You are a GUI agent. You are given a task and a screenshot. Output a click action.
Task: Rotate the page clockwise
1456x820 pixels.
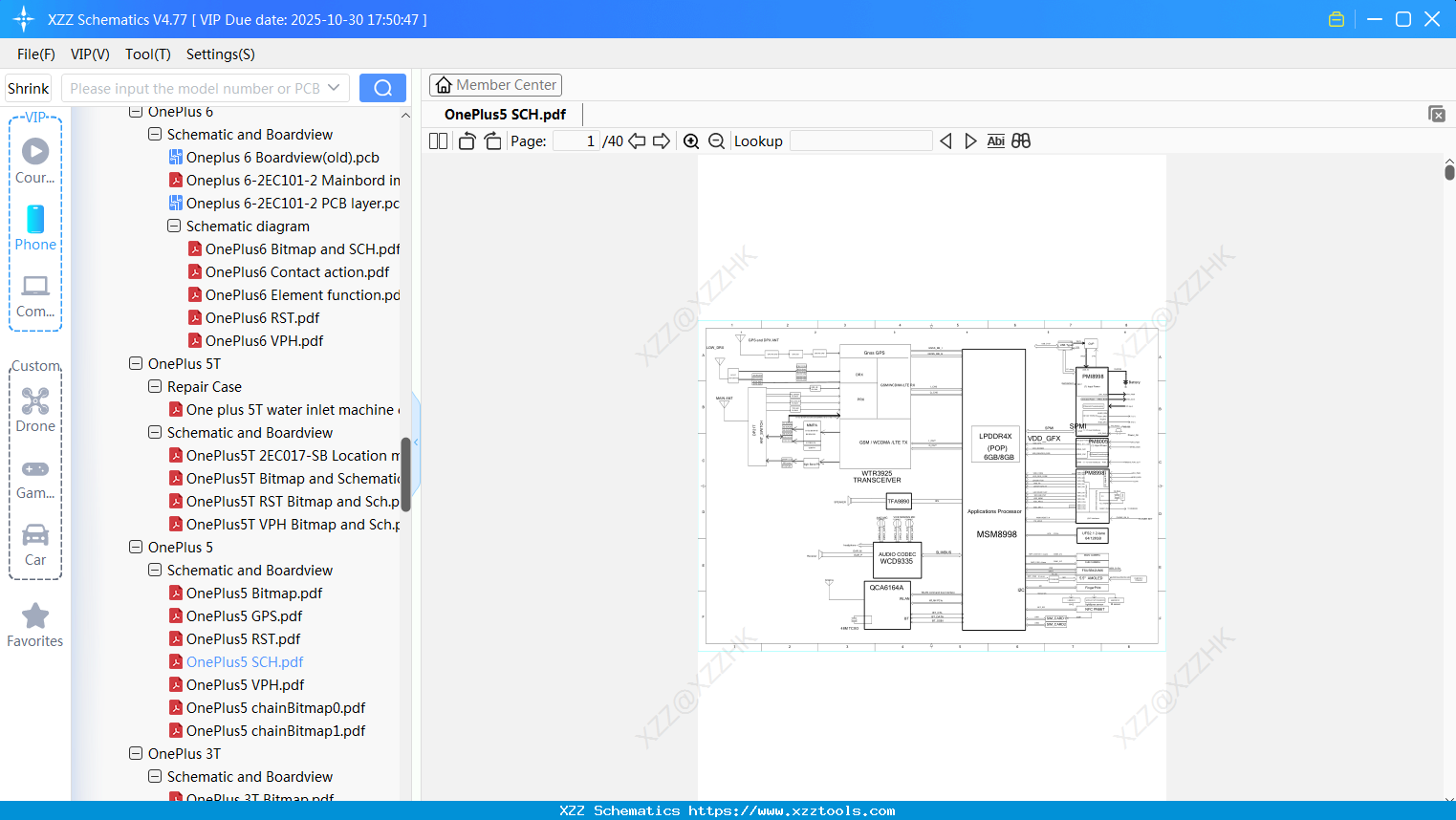[x=492, y=141]
